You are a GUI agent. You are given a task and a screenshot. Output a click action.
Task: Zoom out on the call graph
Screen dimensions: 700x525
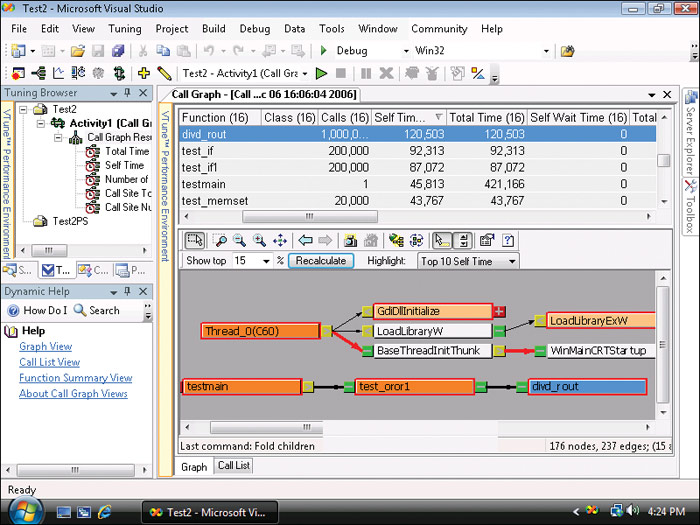point(240,241)
